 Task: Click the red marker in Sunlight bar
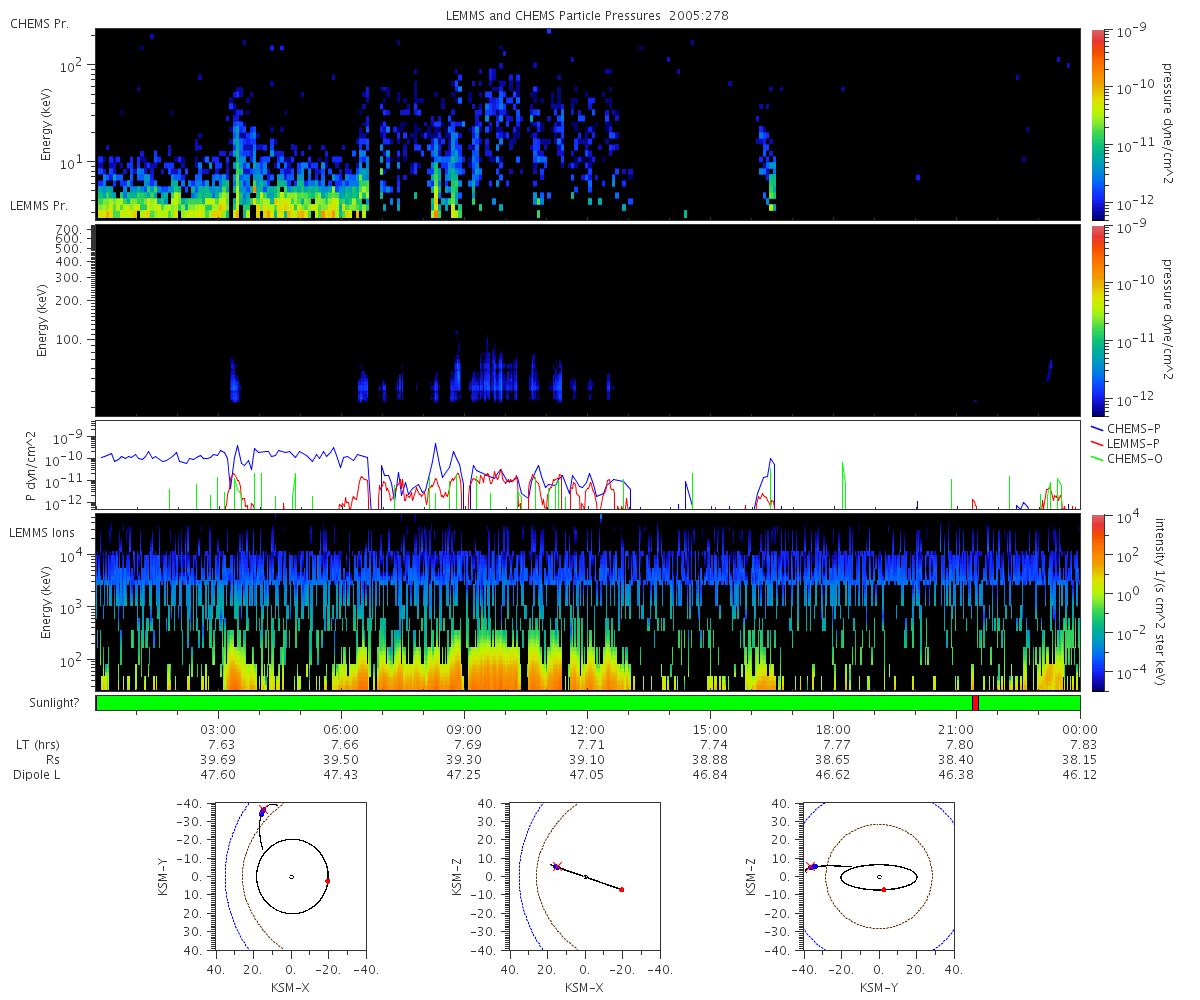pyautogui.click(x=975, y=703)
